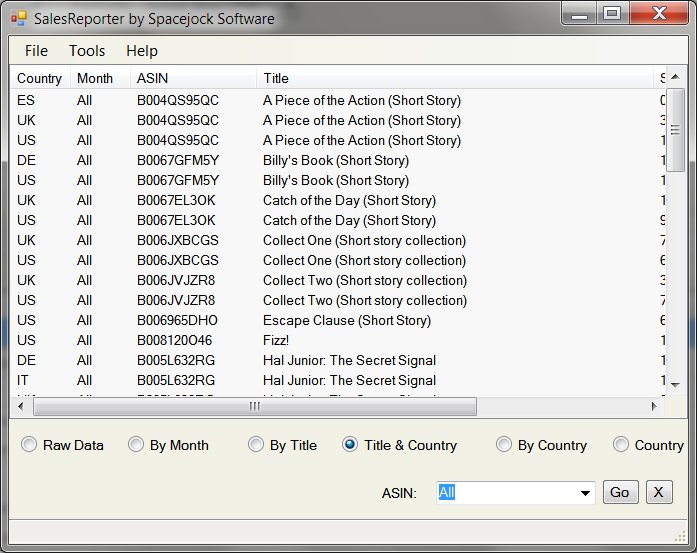Select the US row for Collect One

click(338, 260)
